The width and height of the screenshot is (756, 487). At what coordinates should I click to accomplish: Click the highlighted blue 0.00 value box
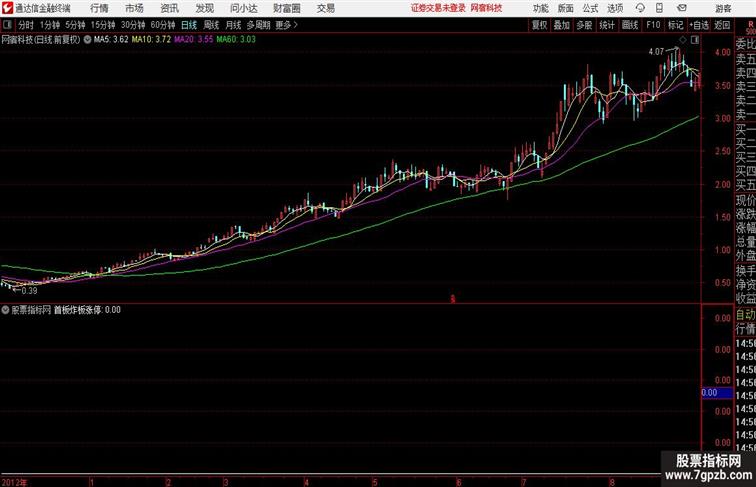[x=717, y=393]
